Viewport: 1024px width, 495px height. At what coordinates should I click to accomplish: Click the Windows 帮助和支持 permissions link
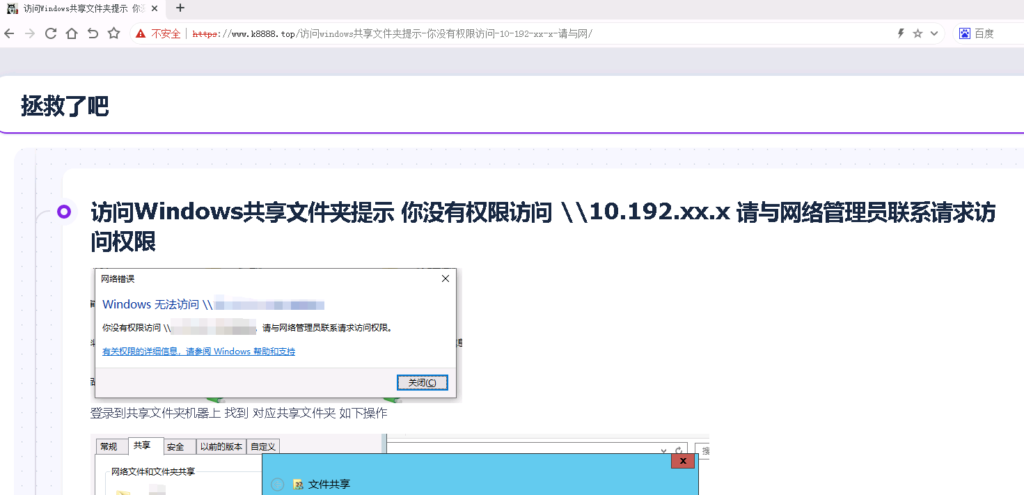coord(199,351)
